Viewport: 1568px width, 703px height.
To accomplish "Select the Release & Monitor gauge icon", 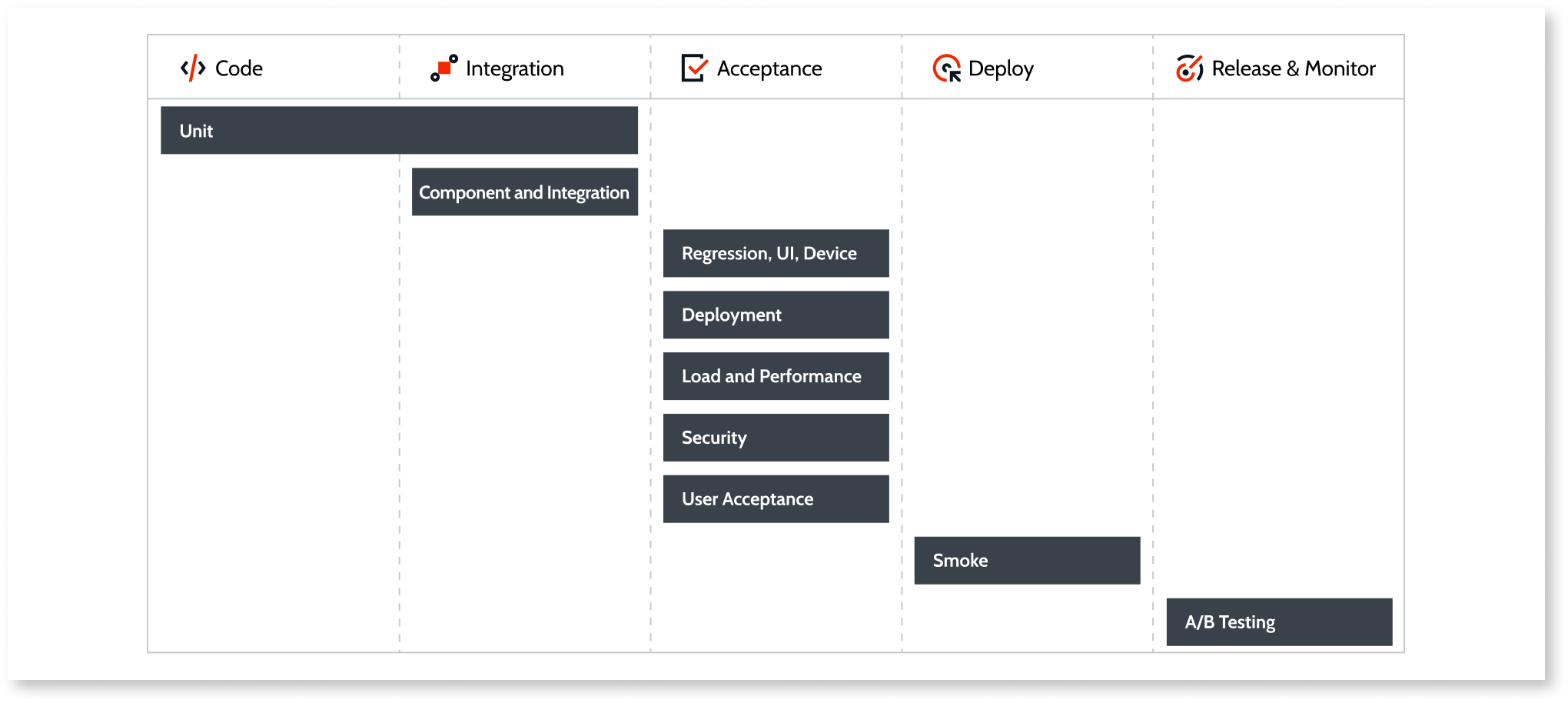I will (x=1190, y=68).
